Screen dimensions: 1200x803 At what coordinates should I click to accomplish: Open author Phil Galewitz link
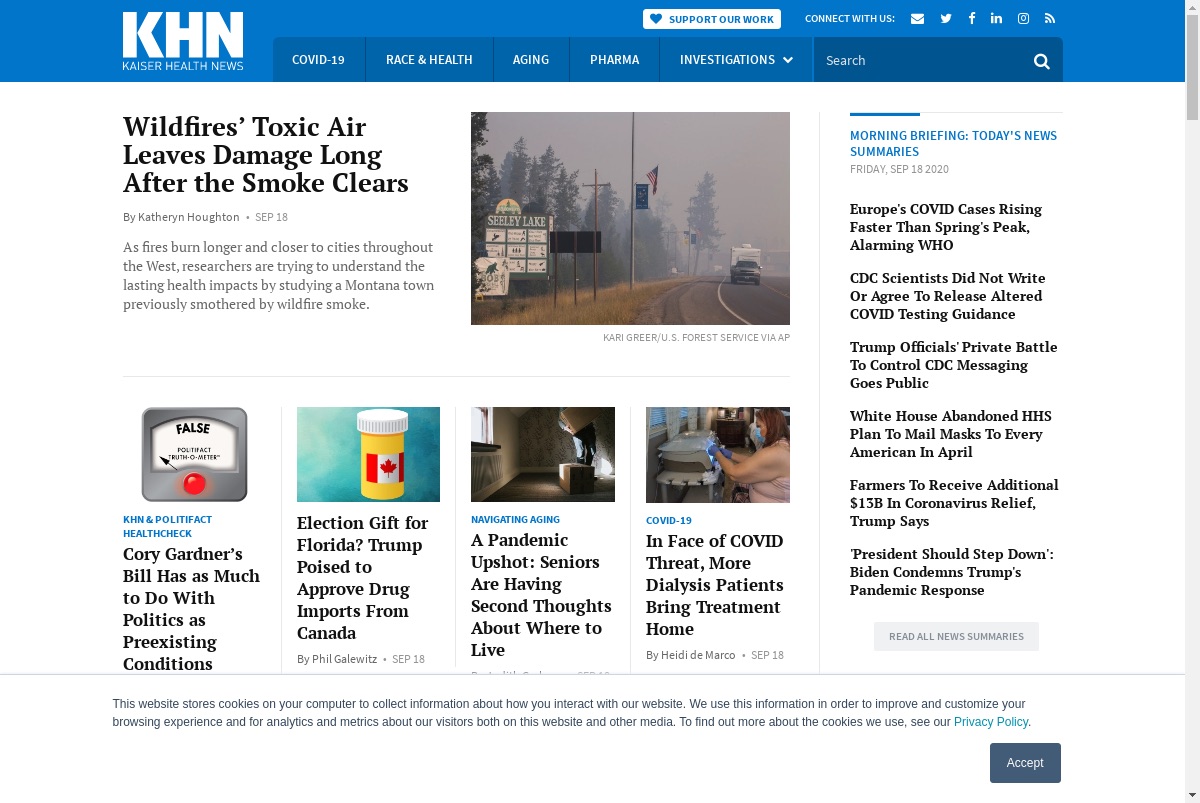[345, 659]
